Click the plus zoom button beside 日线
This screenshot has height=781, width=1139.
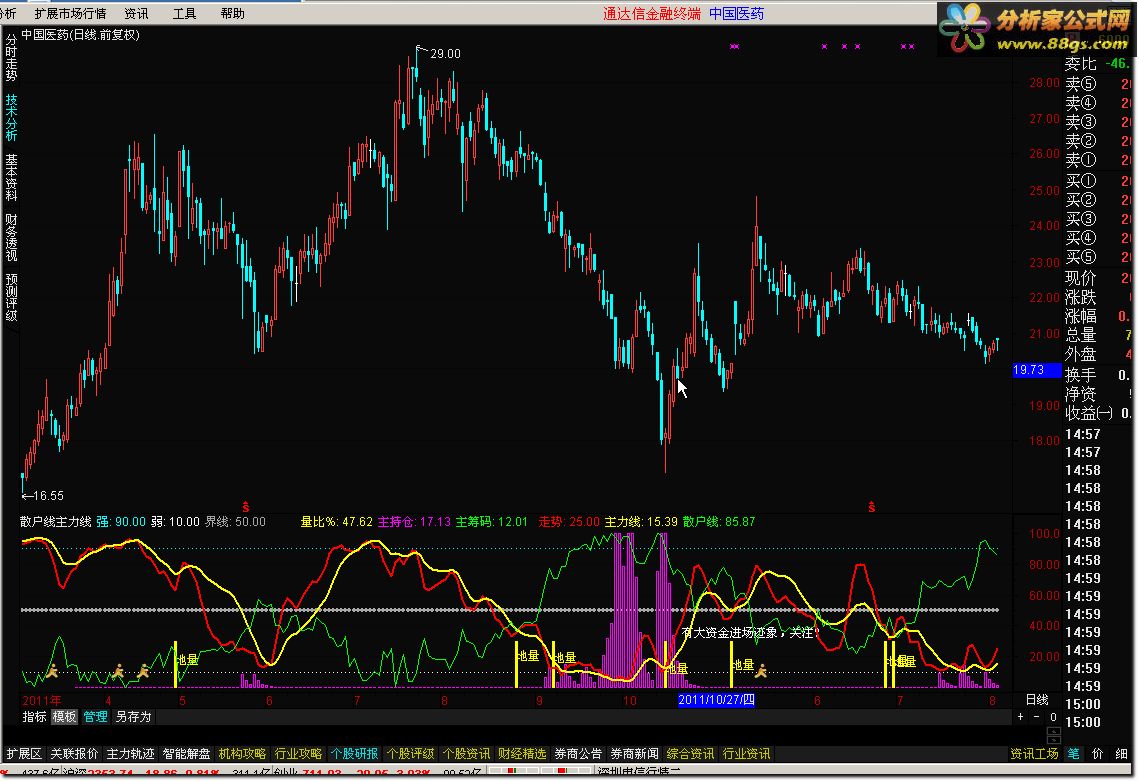(x=1021, y=717)
